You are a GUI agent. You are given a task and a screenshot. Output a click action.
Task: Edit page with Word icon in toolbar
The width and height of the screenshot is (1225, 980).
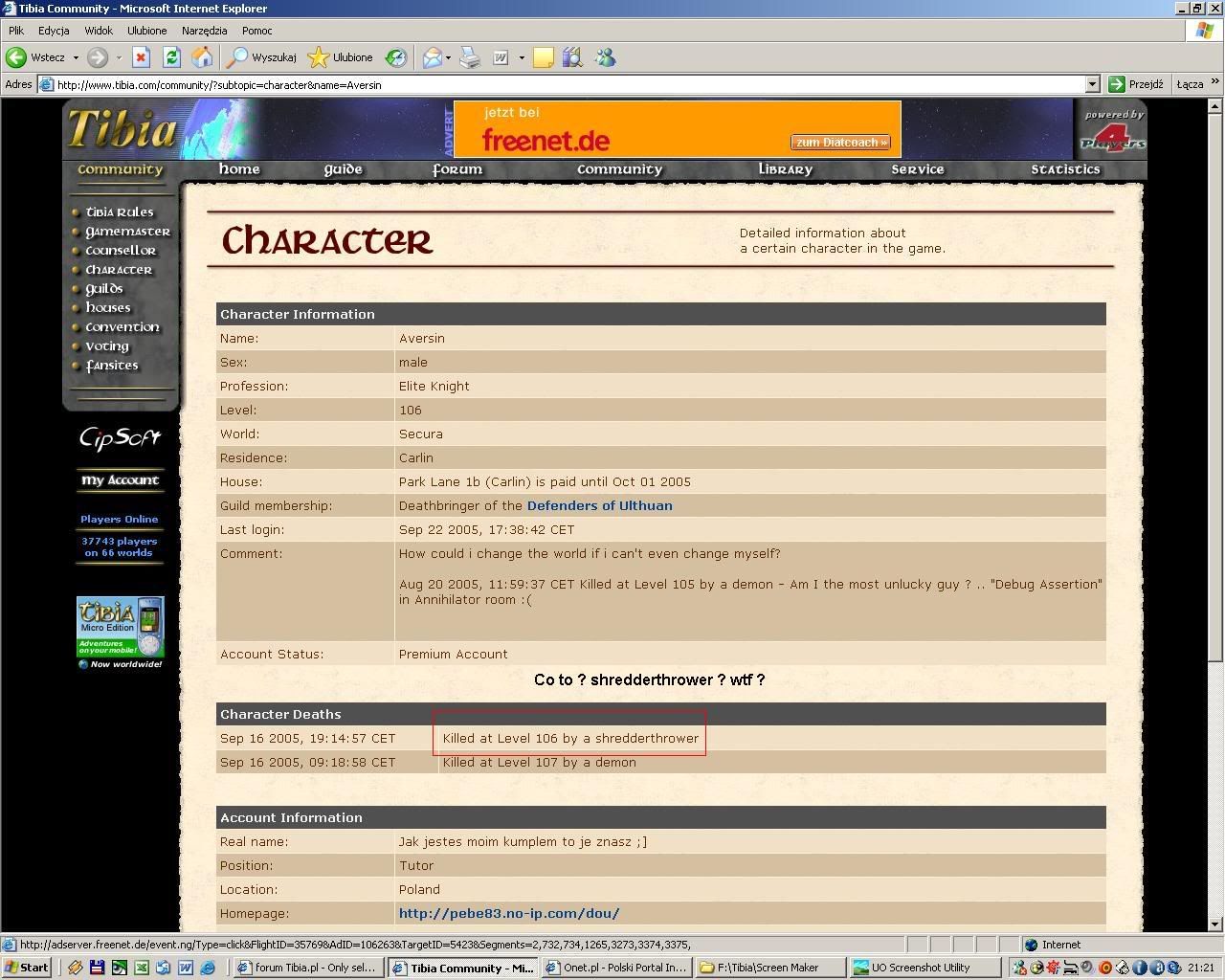(x=501, y=57)
